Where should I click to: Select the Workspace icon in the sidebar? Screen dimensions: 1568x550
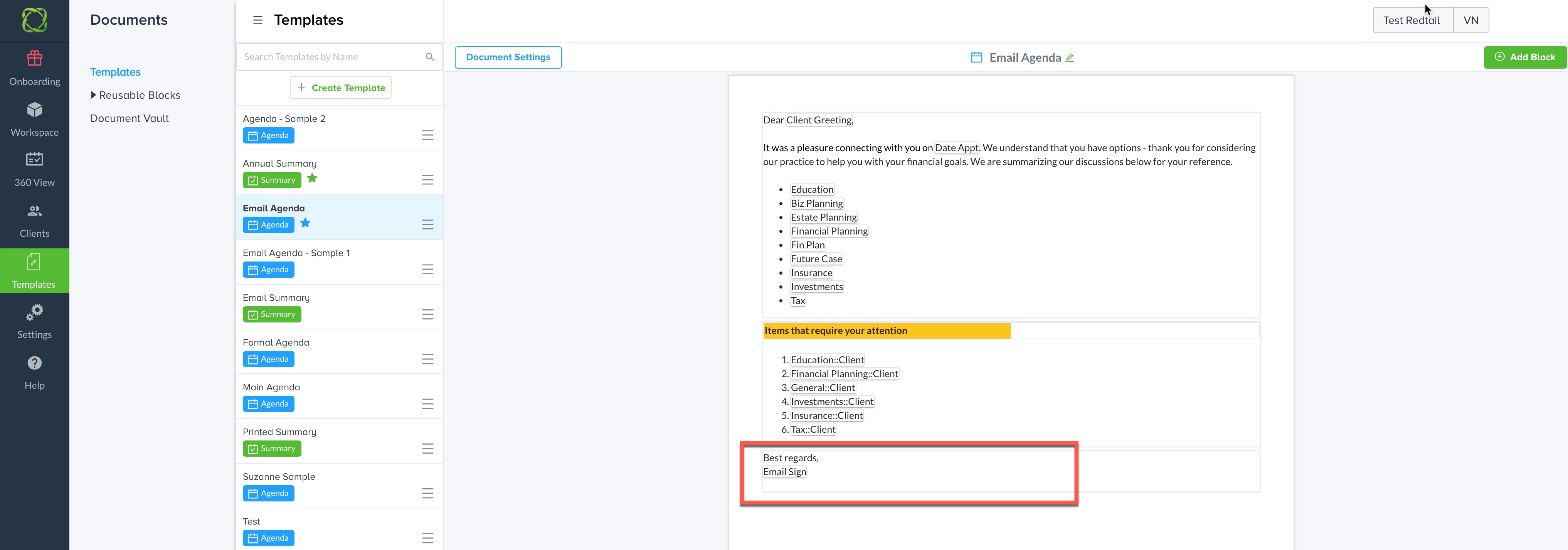(x=34, y=118)
